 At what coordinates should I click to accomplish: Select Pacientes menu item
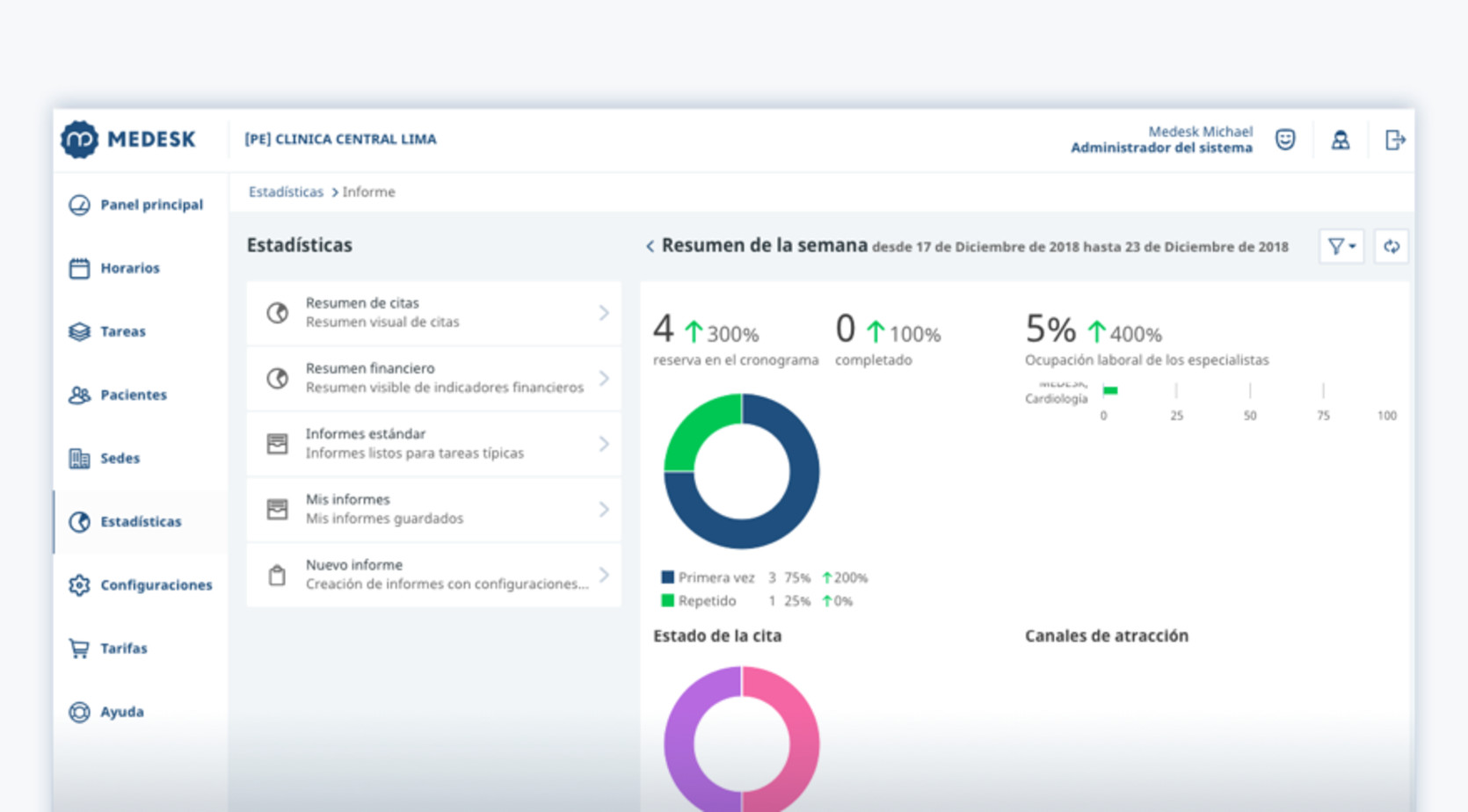click(x=141, y=395)
